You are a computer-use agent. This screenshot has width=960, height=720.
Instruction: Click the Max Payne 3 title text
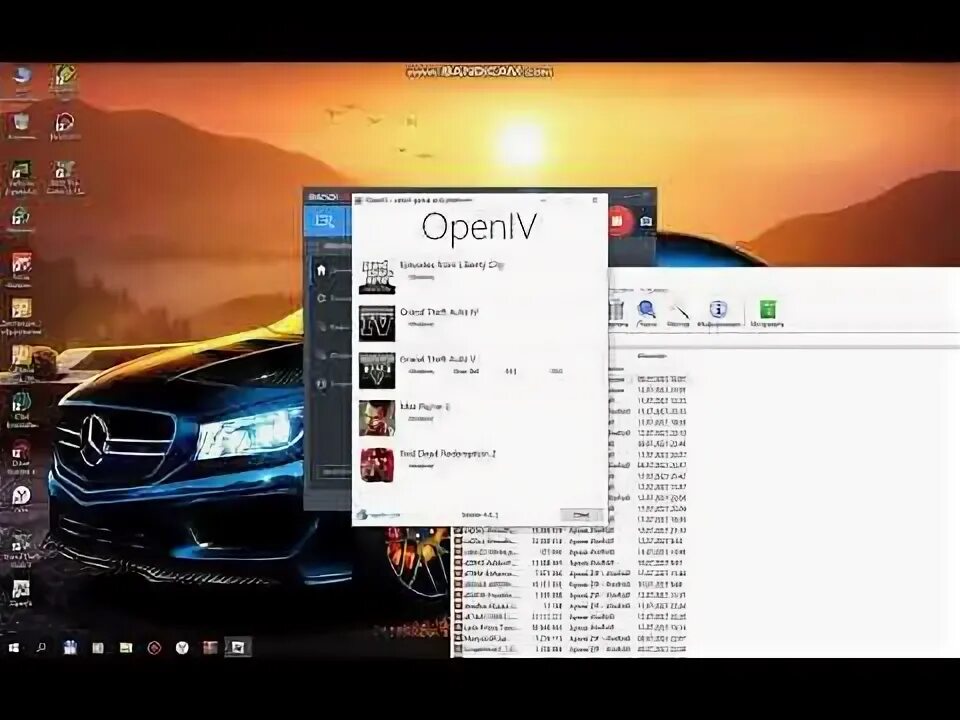tap(425, 407)
